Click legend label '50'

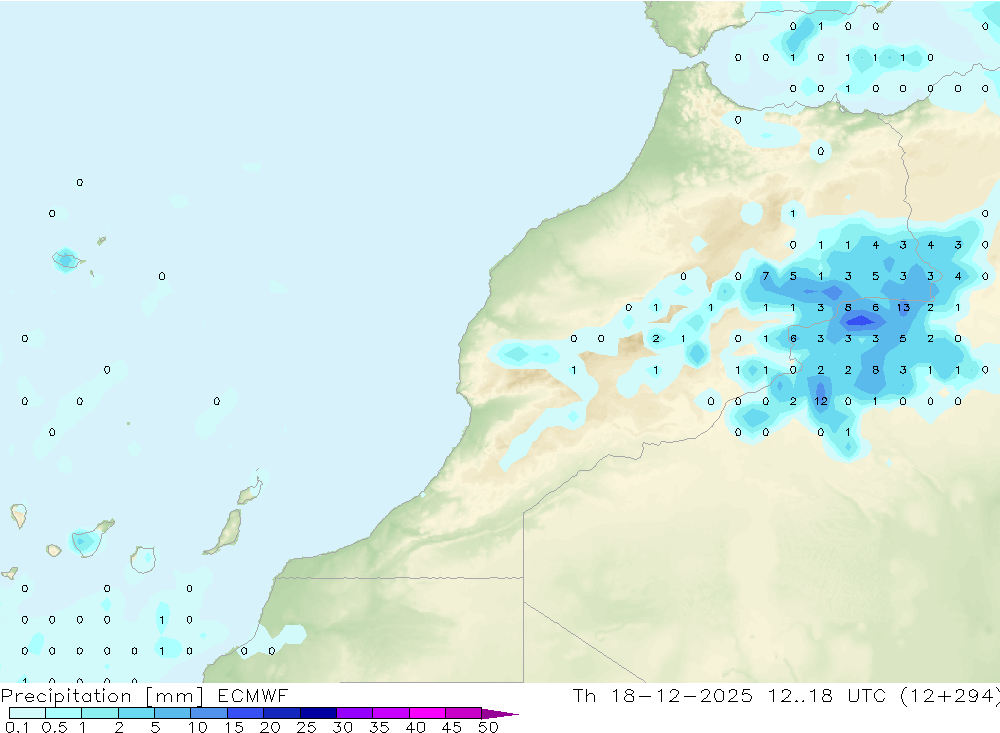click(488, 727)
